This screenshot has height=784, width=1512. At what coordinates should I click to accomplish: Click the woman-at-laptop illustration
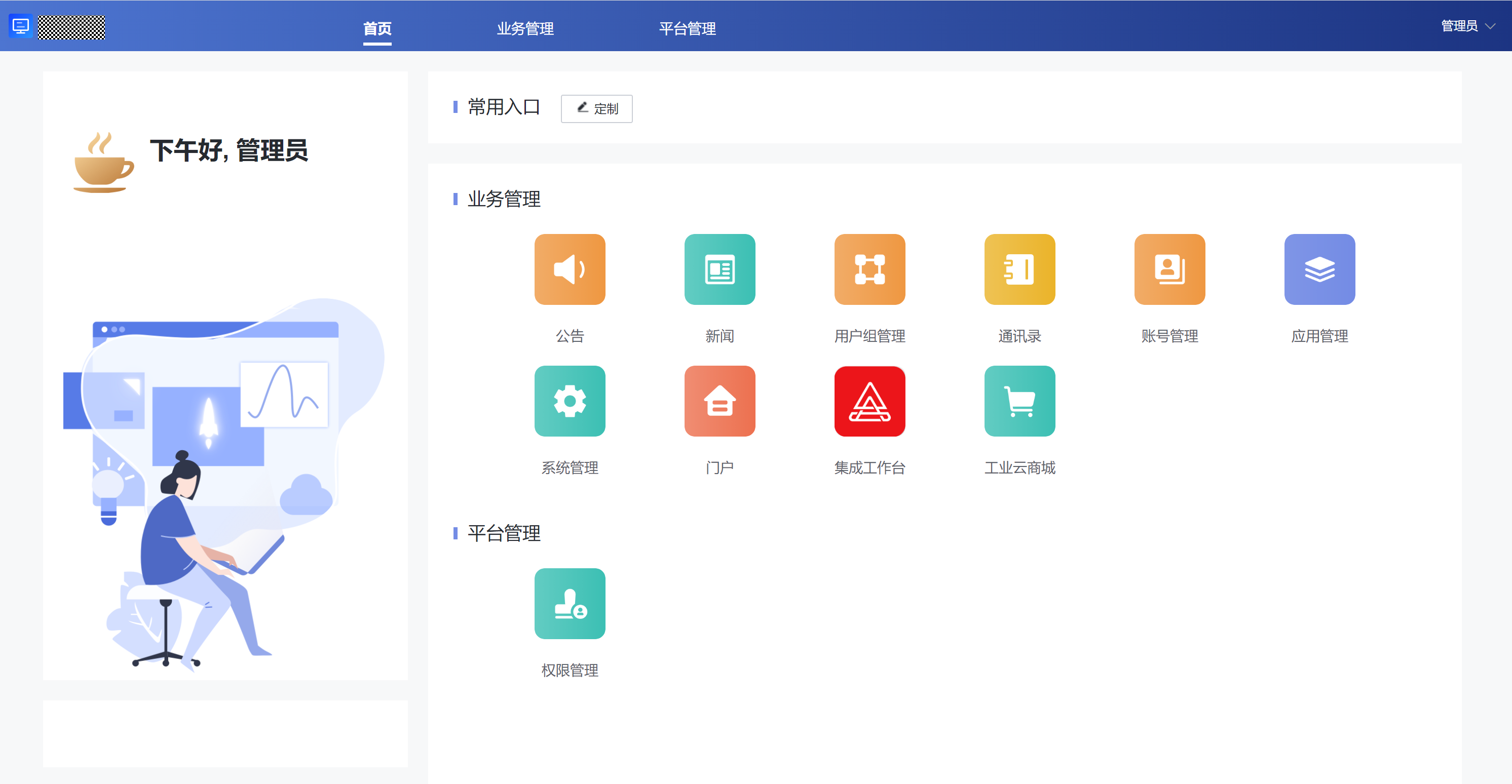click(223, 484)
